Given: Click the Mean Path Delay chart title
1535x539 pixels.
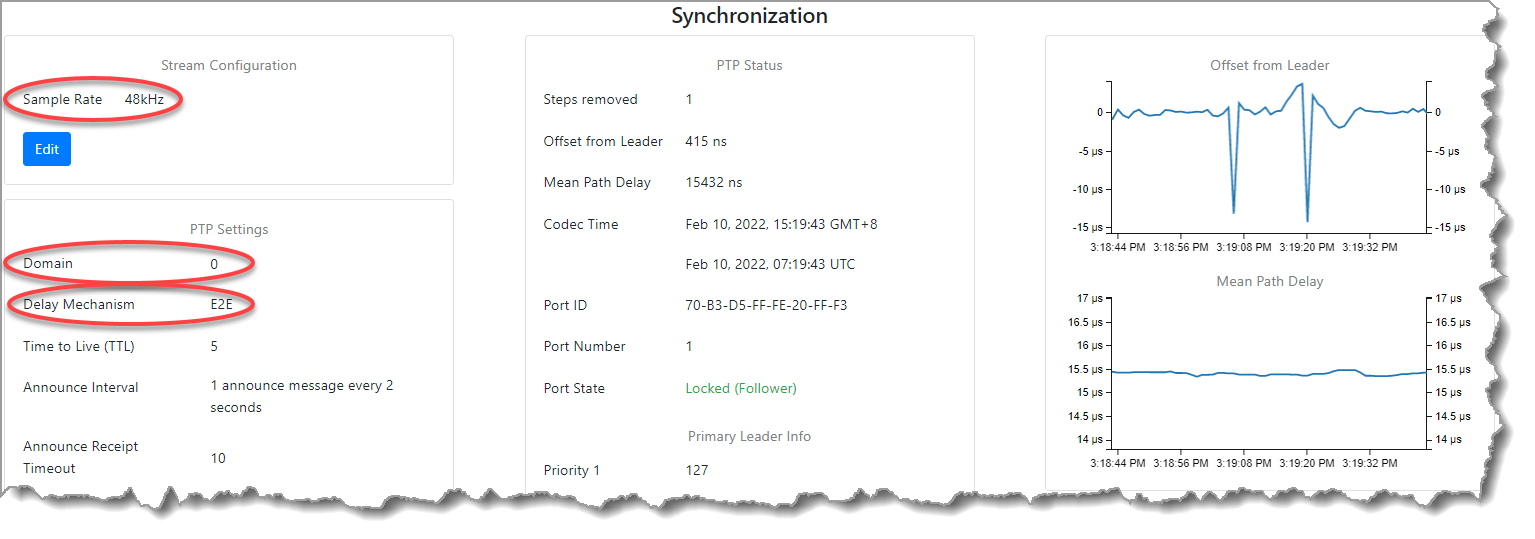Looking at the screenshot, I should tap(1269, 281).
